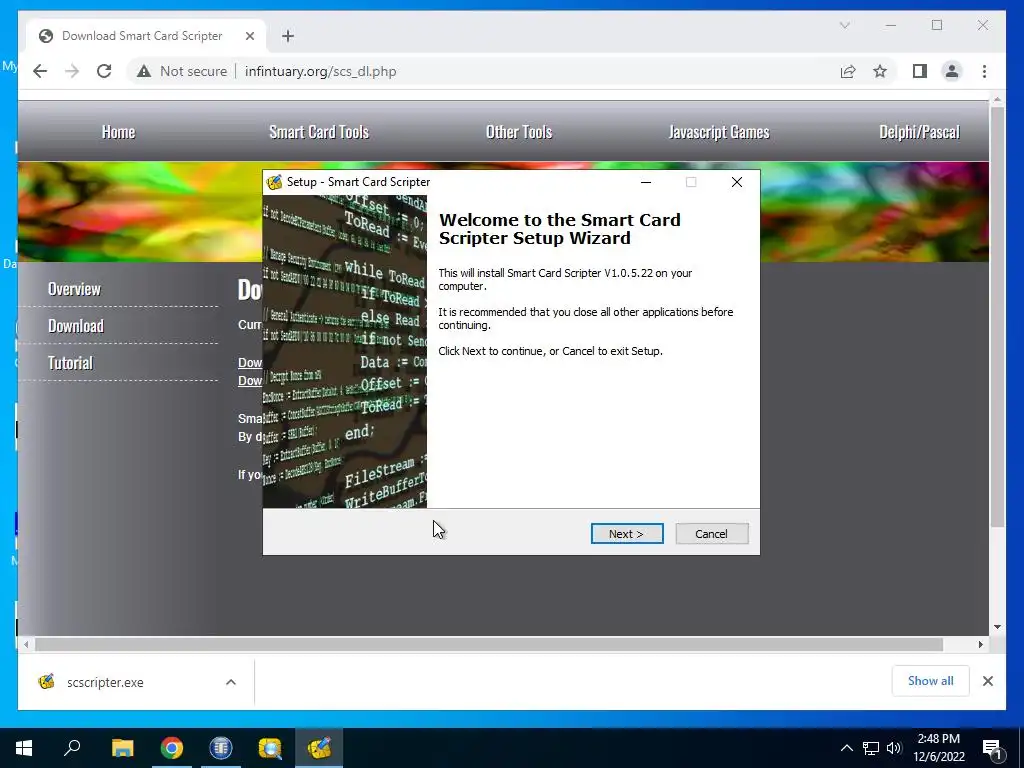
Task: Open the Chrome side panel
Action: tap(920, 71)
